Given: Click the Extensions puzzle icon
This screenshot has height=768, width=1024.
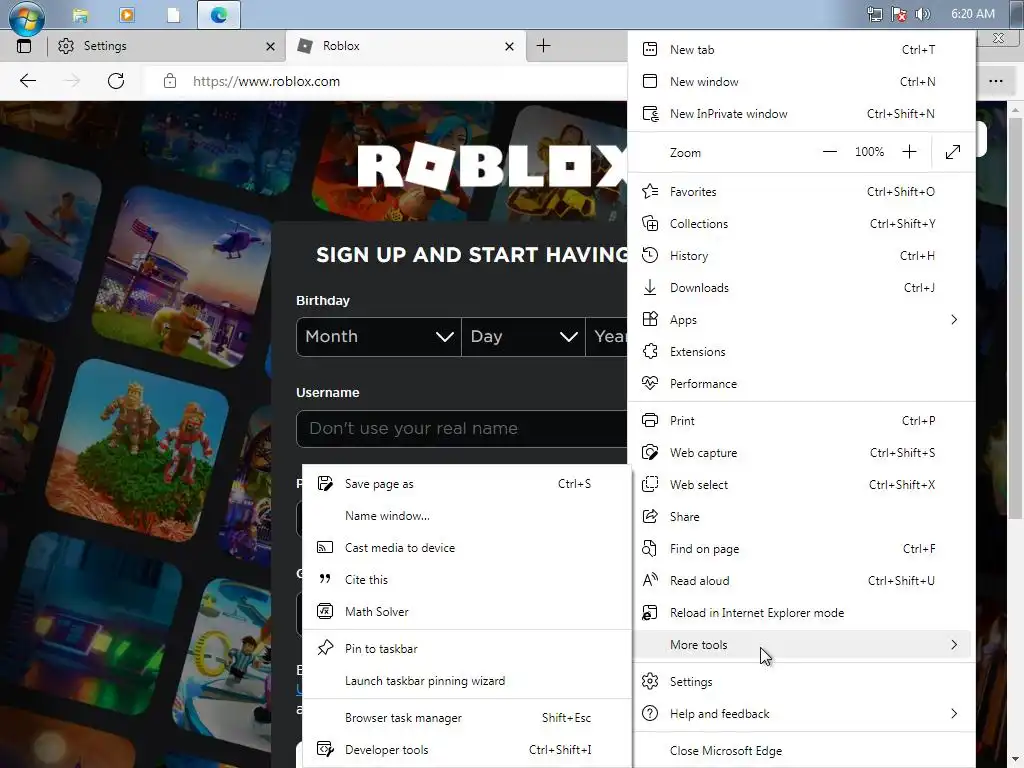Looking at the screenshot, I should (x=650, y=351).
